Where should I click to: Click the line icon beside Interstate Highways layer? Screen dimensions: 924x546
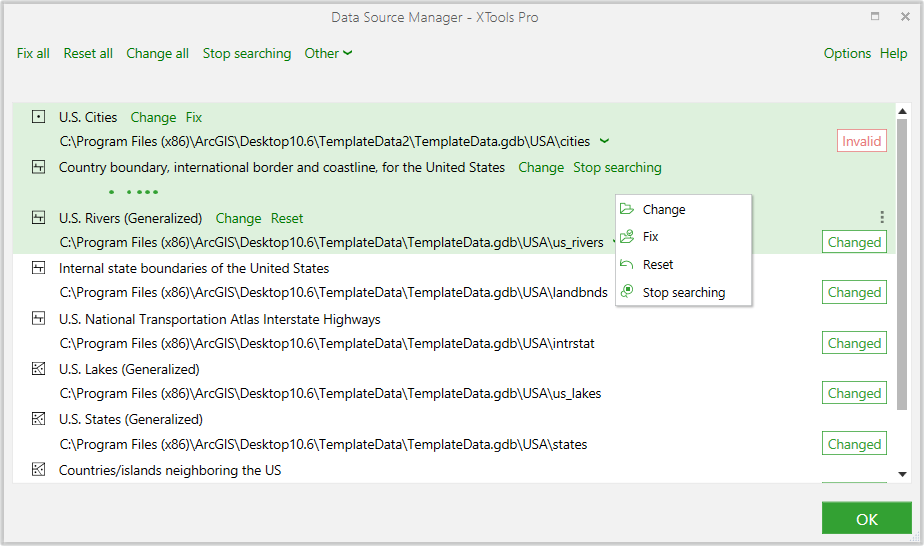point(38,319)
